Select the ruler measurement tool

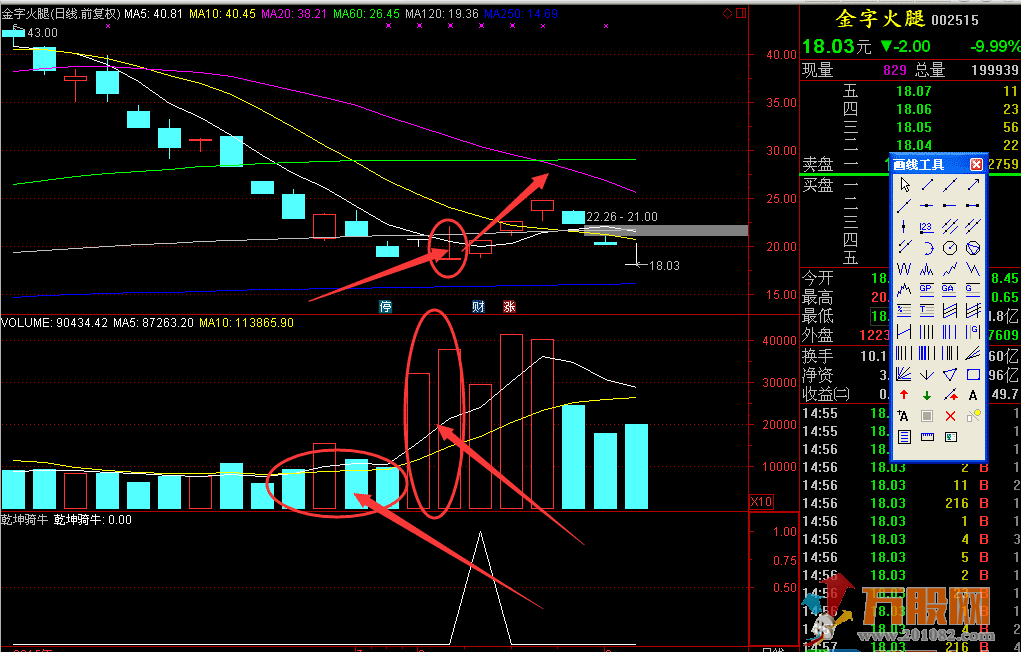[x=927, y=437]
